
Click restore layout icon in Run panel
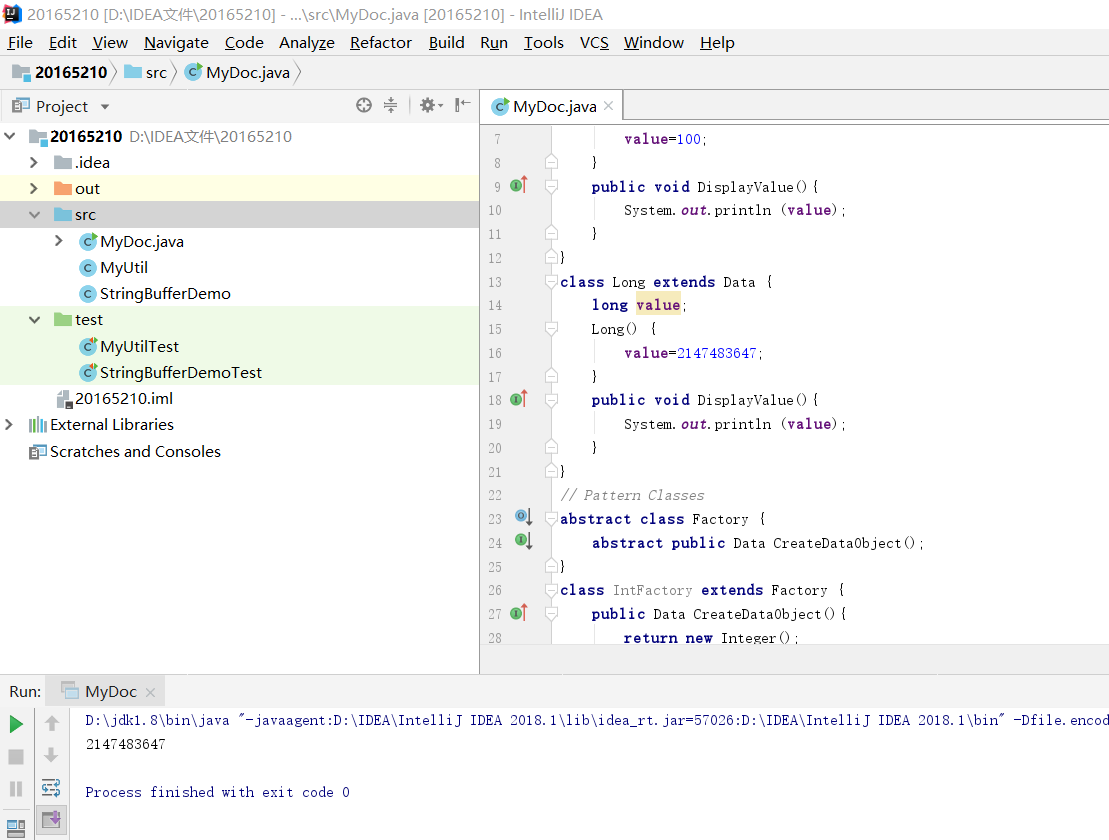(x=16, y=828)
